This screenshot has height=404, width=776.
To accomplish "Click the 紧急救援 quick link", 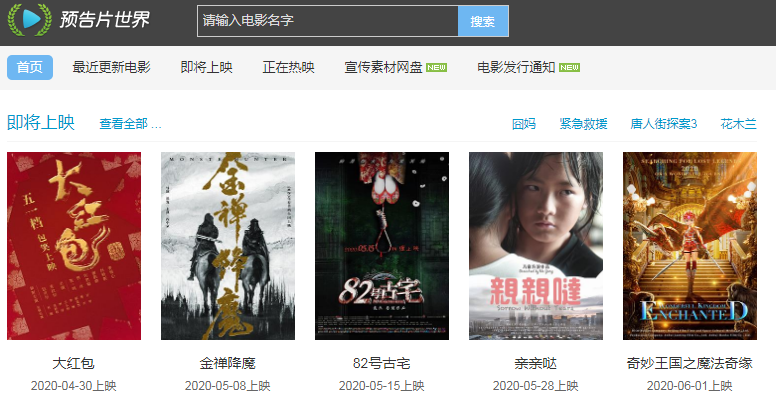I will (x=583, y=124).
